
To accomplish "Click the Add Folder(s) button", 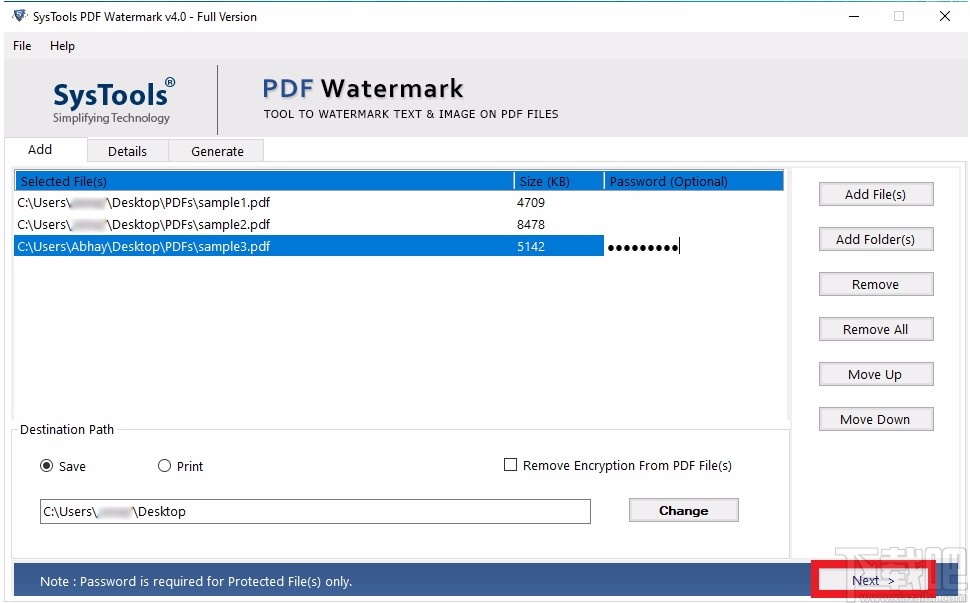I will [x=875, y=239].
